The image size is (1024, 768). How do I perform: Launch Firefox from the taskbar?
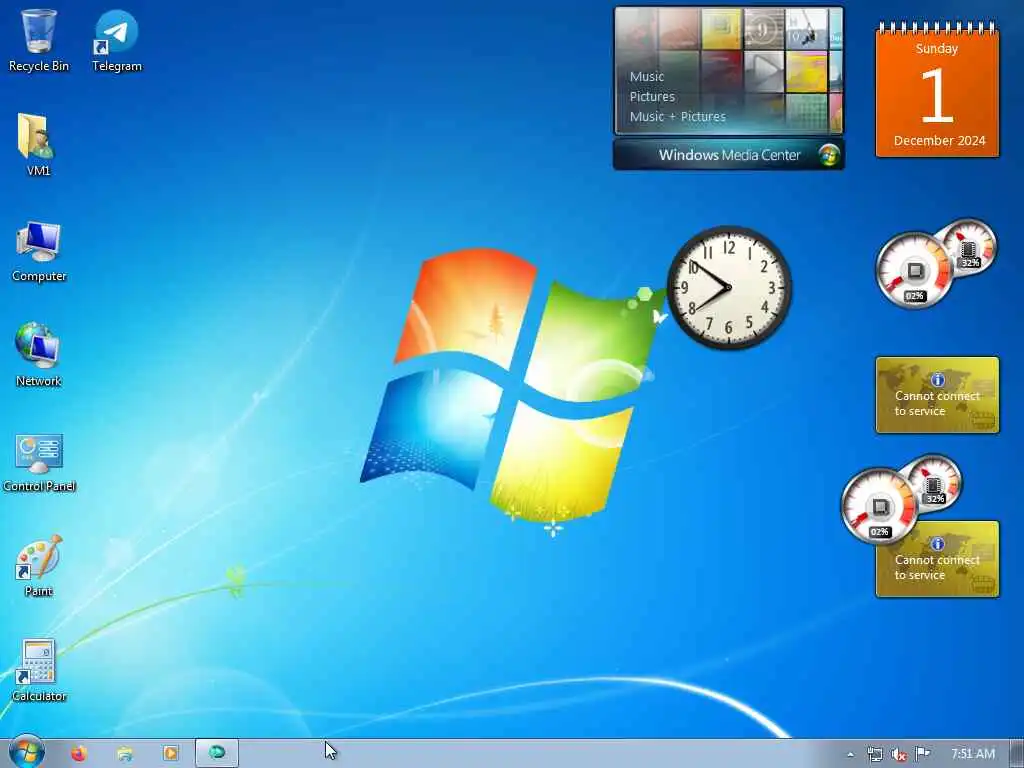(x=79, y=753)
